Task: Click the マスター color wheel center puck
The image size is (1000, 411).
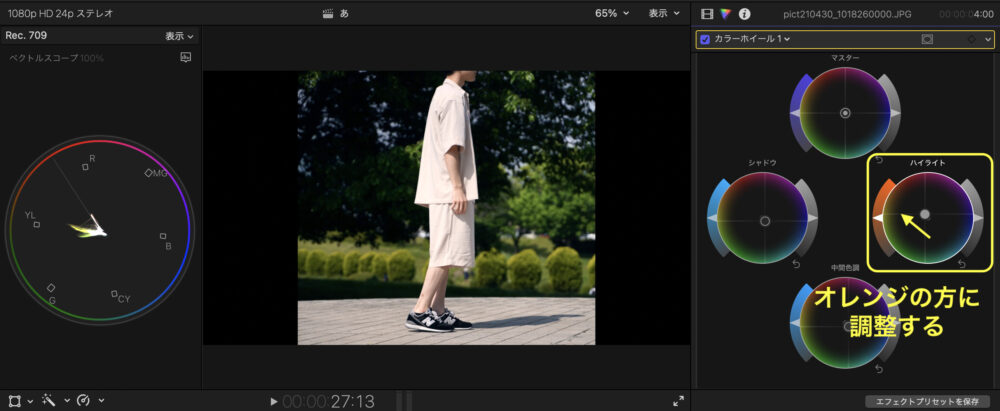Action: [x=845, y=114]
